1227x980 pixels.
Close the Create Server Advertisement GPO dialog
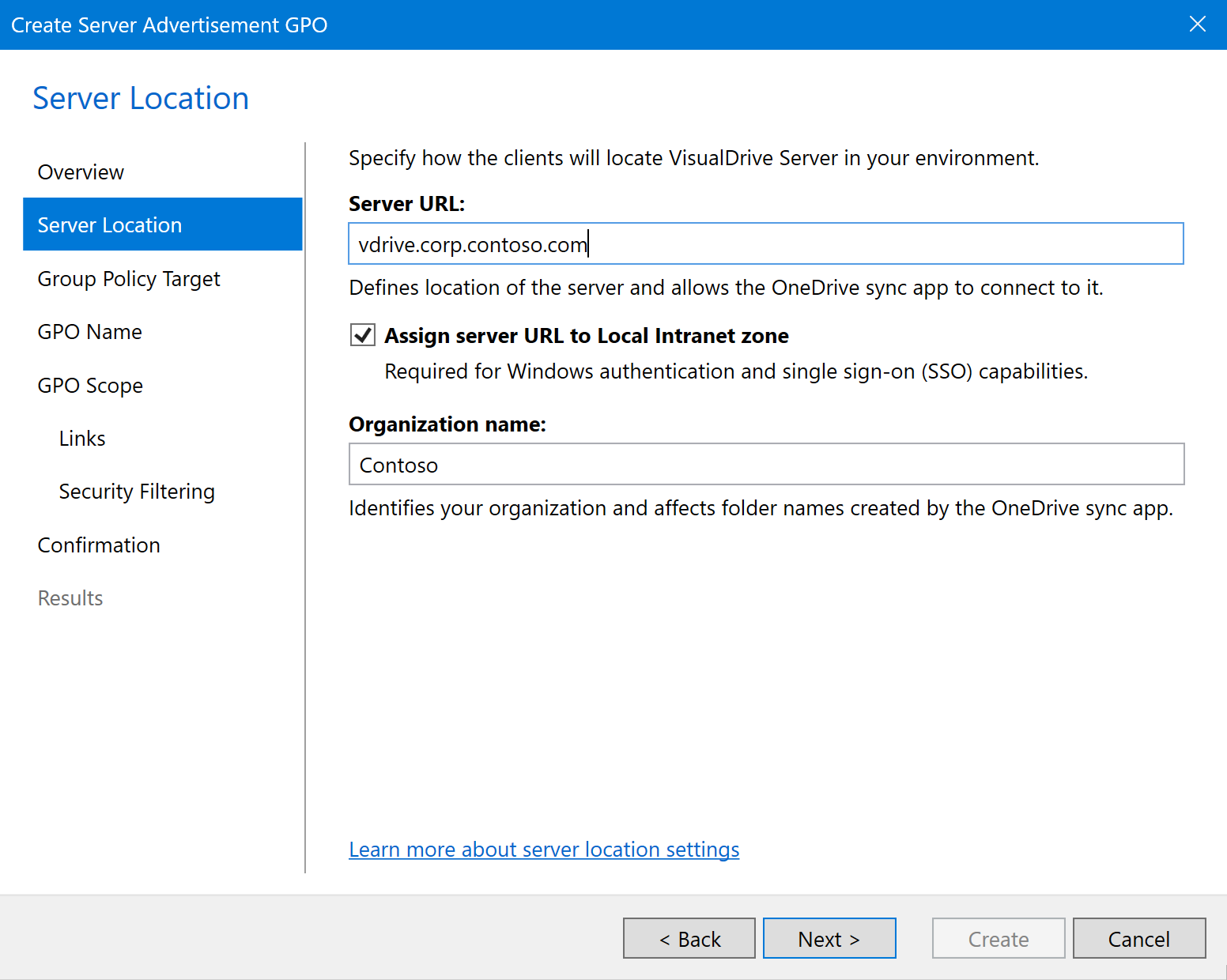[x=1197, y=24]
